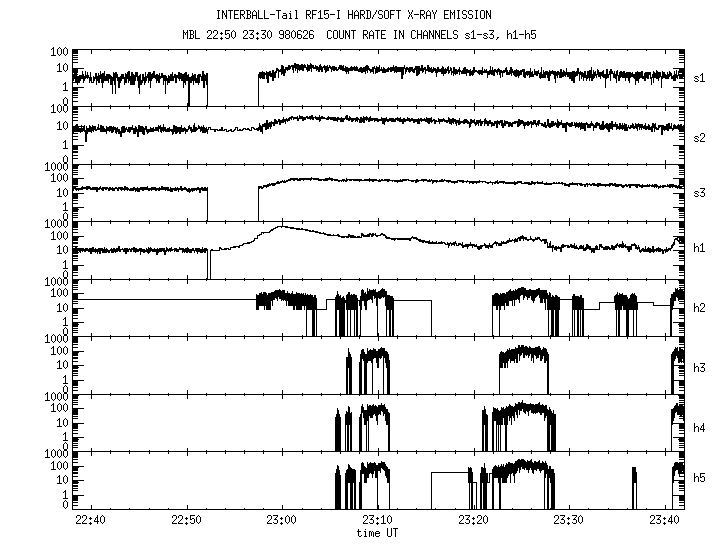Select the h3 channel label
Image resolution: width=720 pixels, height=550 pixels.
[700, 368]
